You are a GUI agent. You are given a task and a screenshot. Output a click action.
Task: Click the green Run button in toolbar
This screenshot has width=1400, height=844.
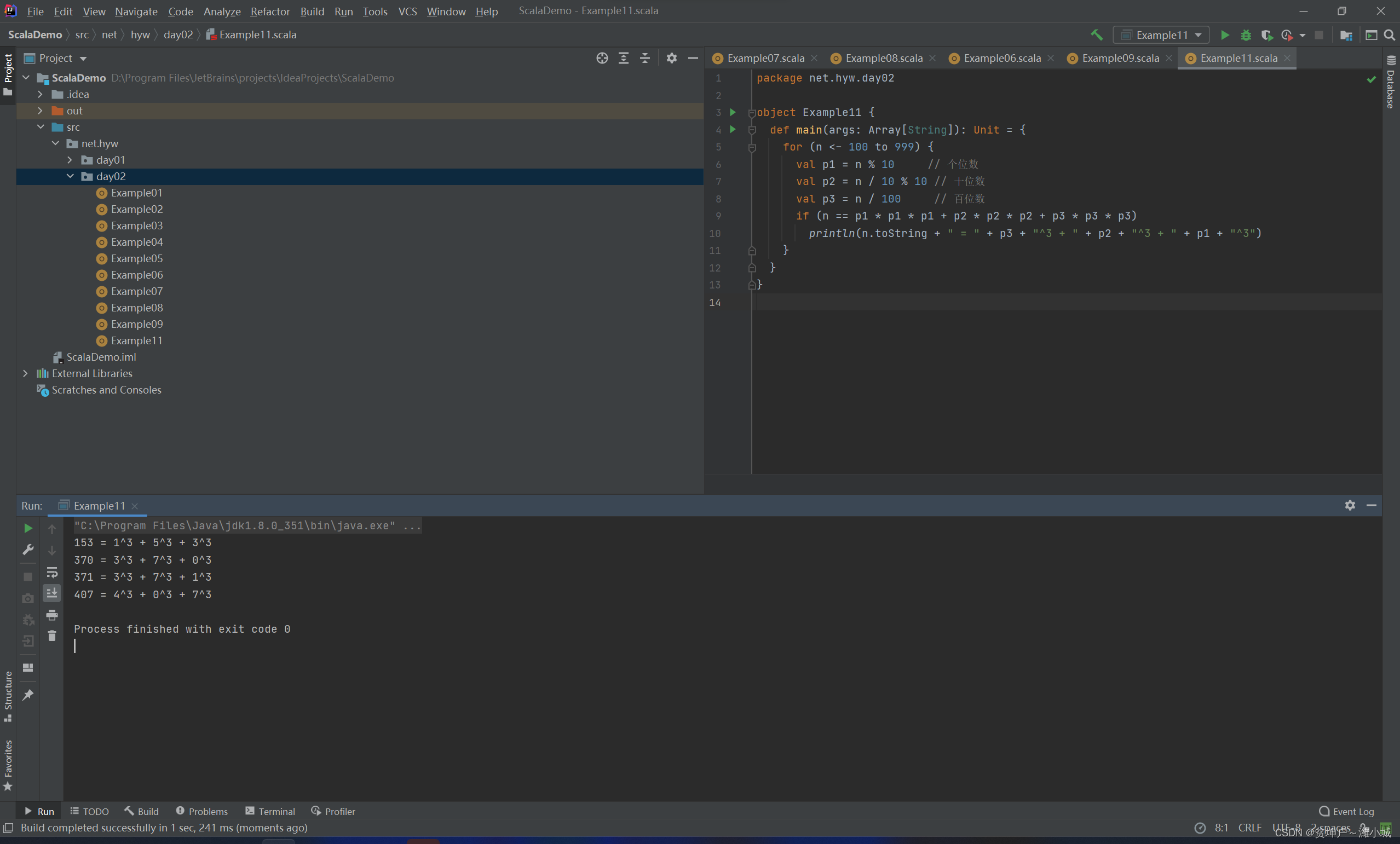[x=1224, y=34]
